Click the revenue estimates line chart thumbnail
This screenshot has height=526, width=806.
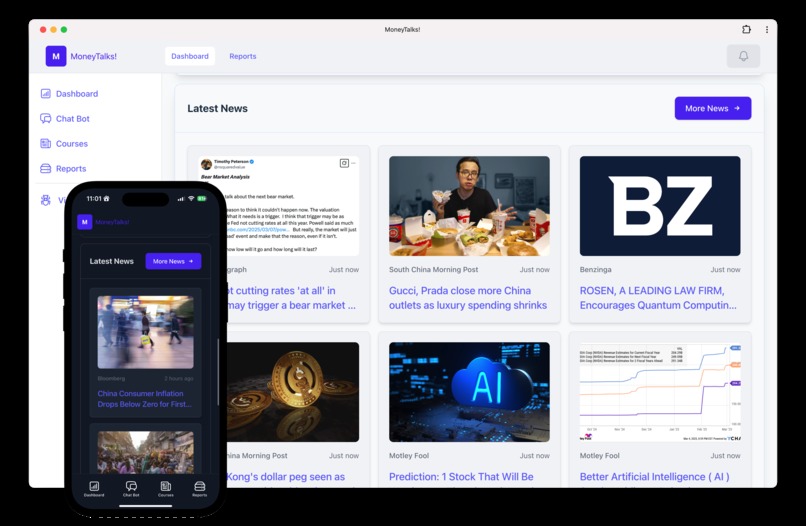(660, 392)
